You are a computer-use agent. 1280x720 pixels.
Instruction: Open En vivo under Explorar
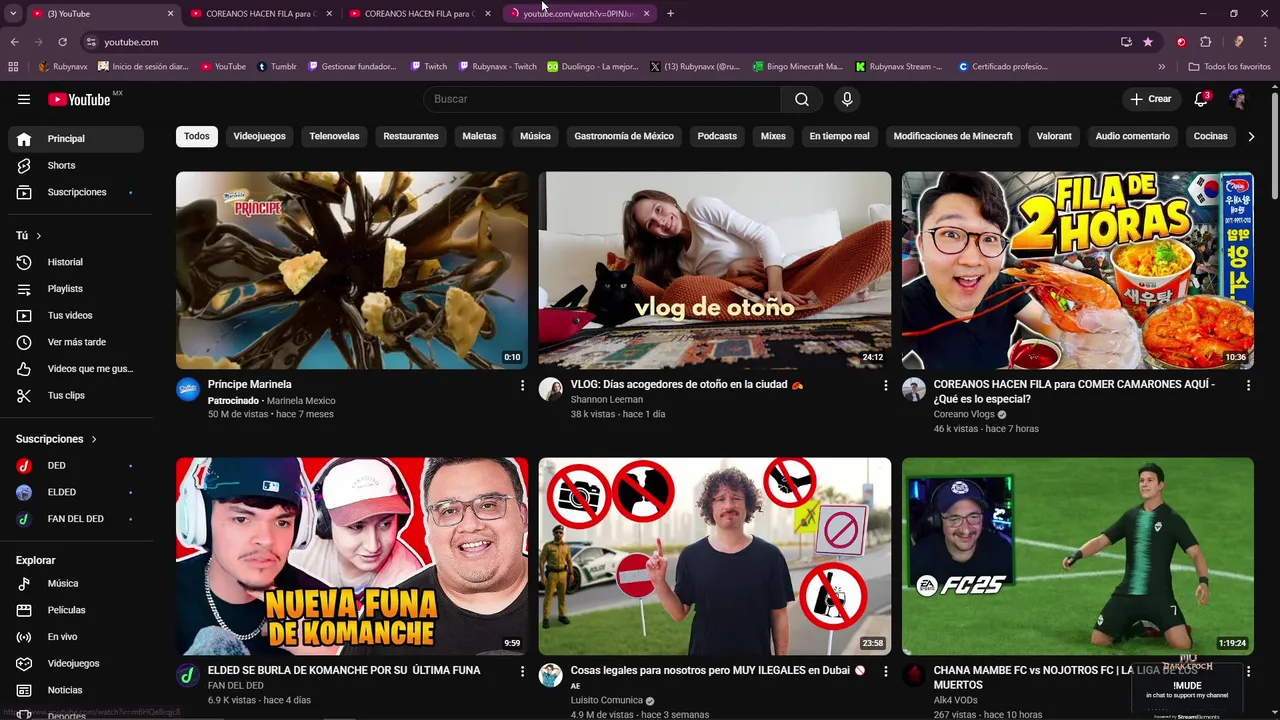(x=76, y=637)
